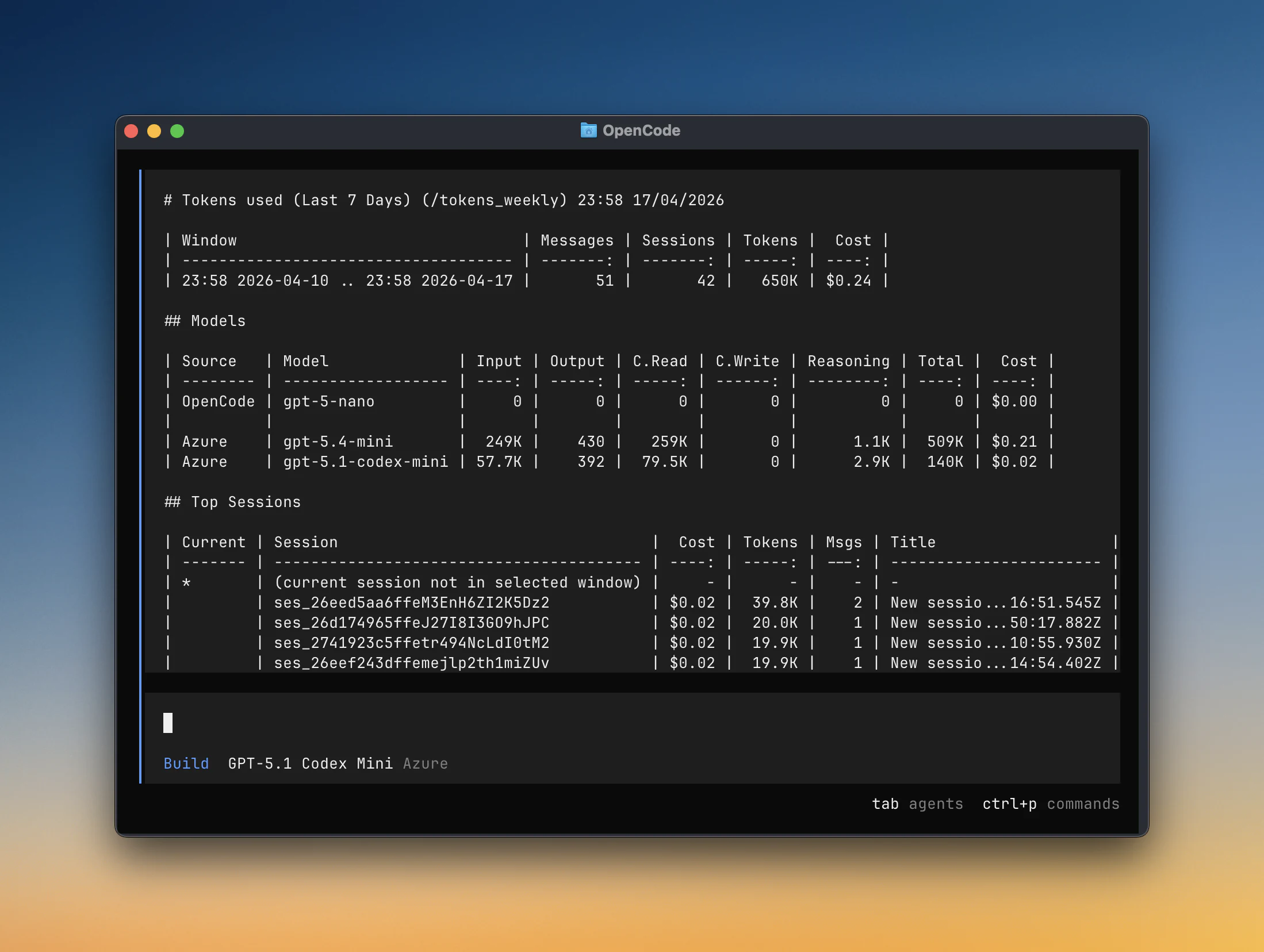Click the prompt input field at the bottom
This screenshot has width=1264, height=952.
168,723
